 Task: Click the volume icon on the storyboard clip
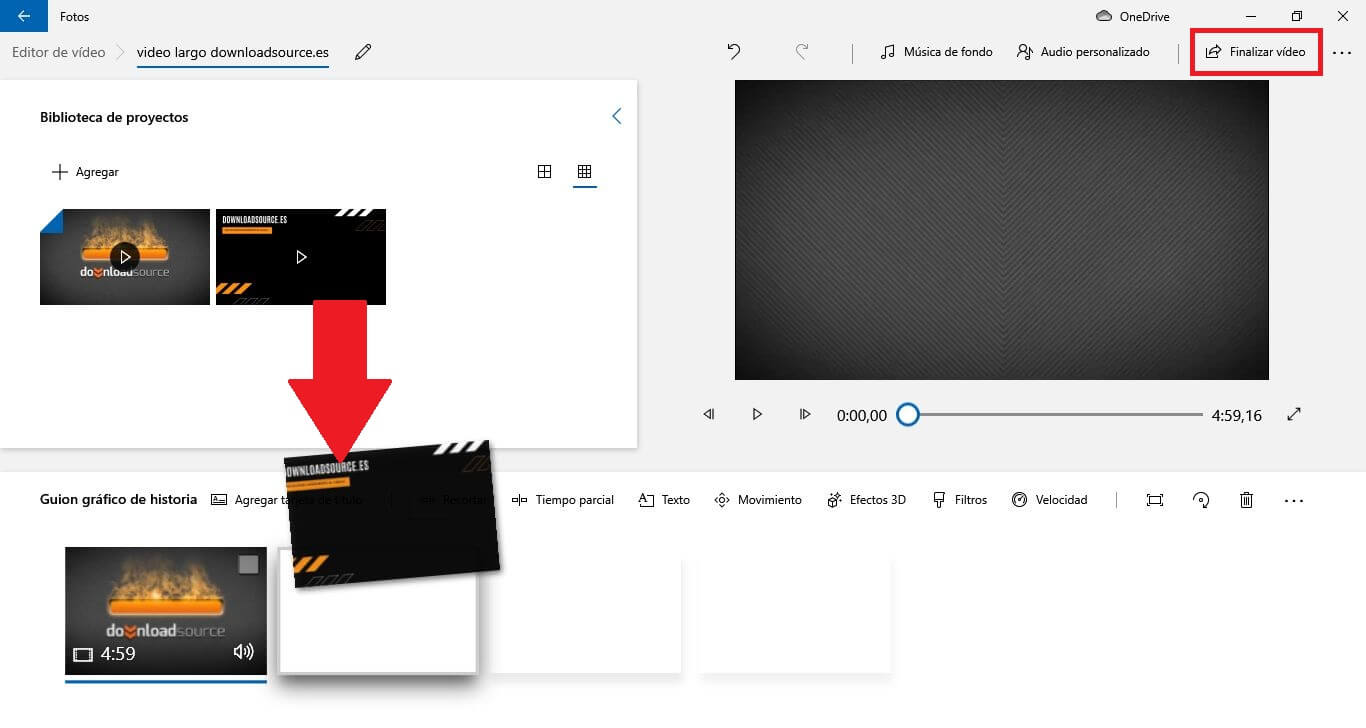click(x=243, y=652)
